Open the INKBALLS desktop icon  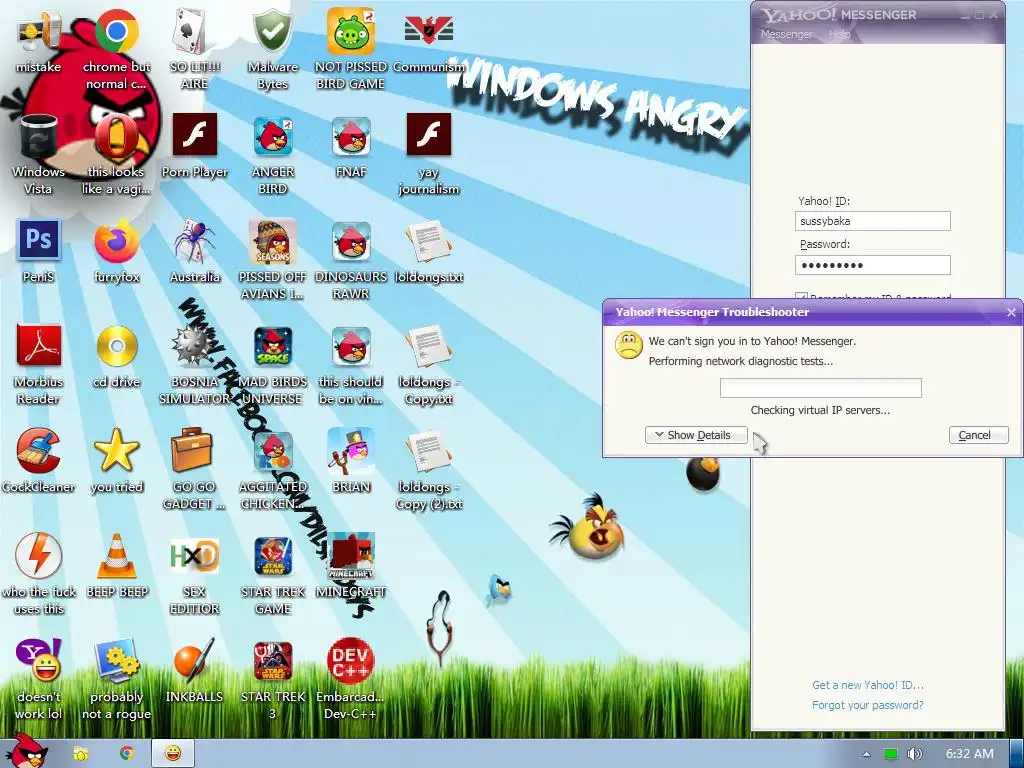click(195, 660)
